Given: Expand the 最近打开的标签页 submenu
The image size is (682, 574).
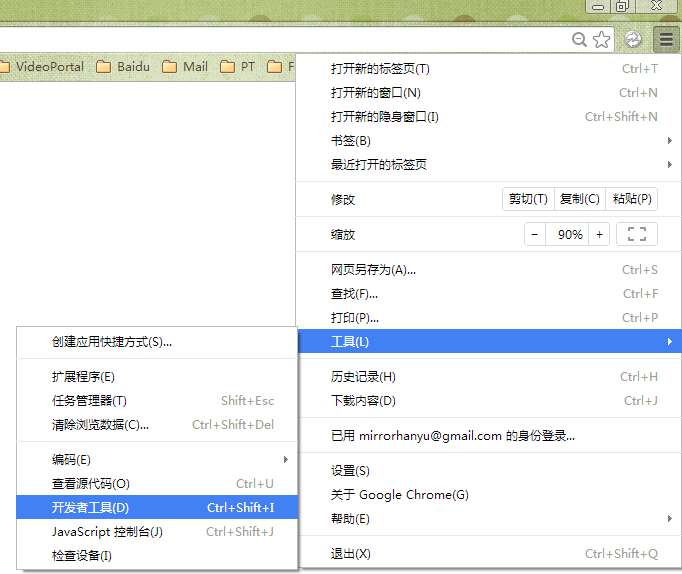Looking at the screenshot, I should [x=489, y=164].
